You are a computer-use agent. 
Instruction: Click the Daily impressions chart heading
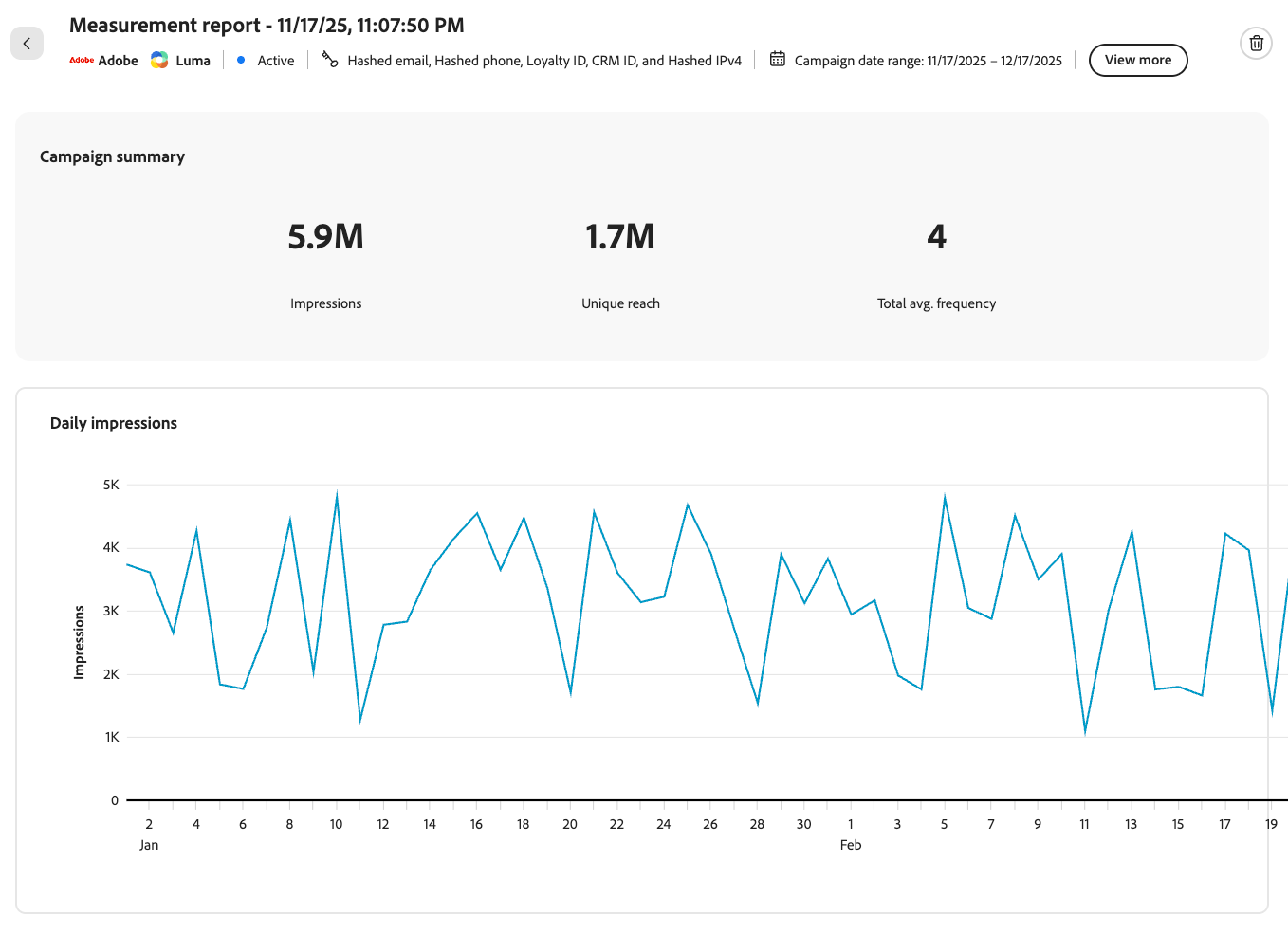coord(114,423)
